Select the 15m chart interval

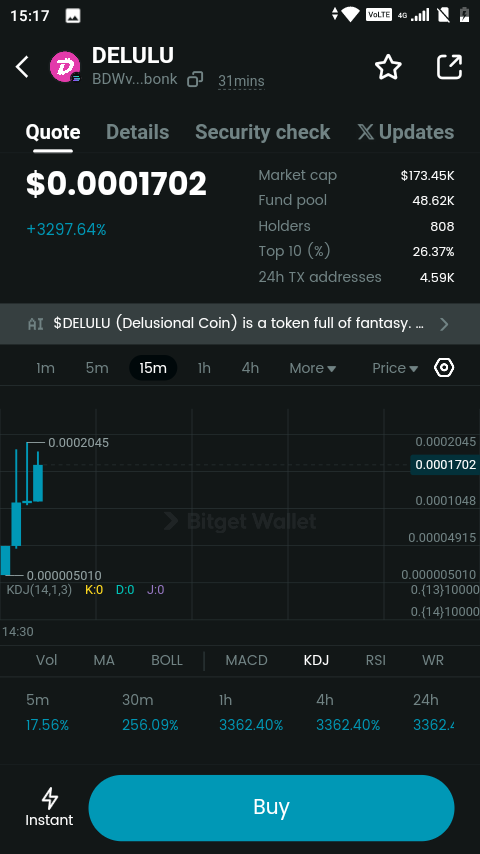coord(153,368)
